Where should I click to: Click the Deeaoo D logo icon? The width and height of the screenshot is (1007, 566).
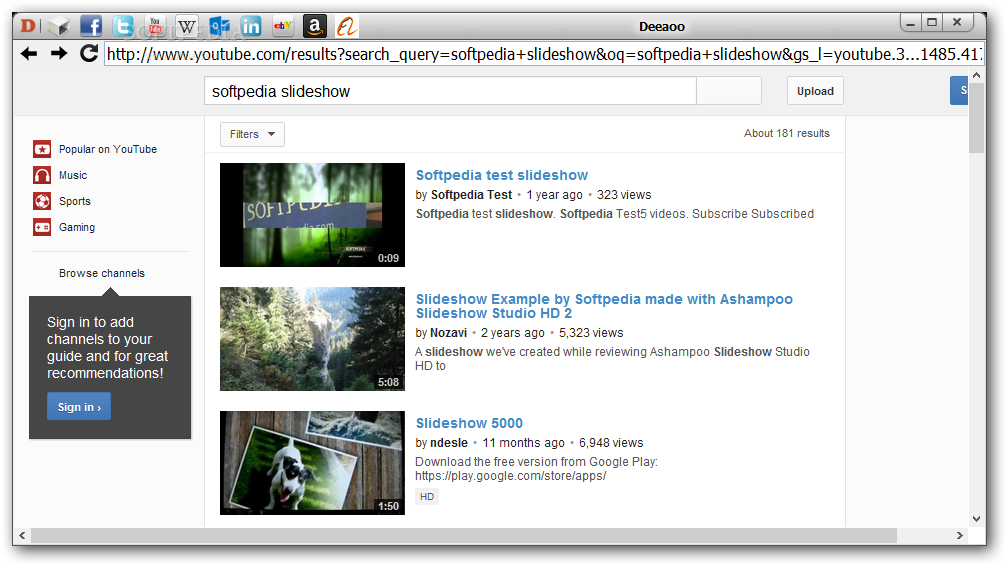pos(28,26)
